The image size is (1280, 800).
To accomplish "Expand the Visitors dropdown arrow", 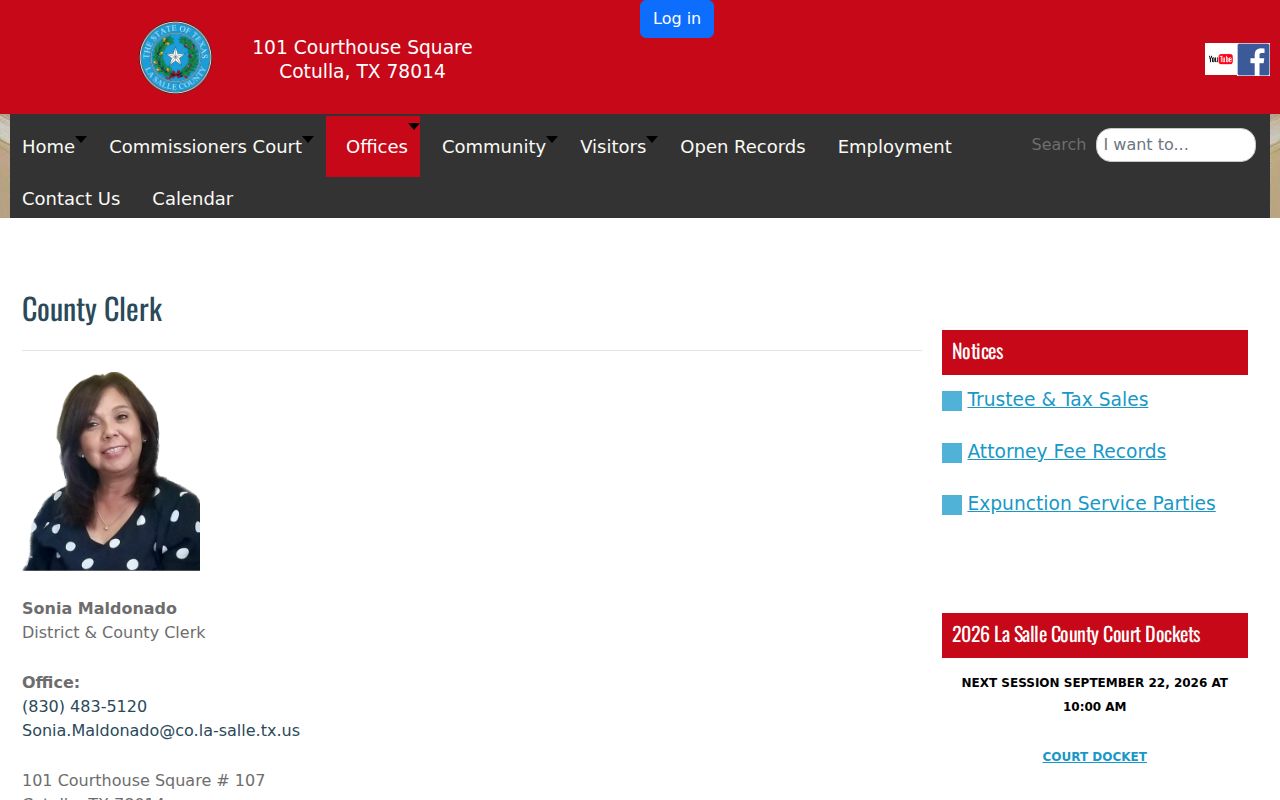I will [652, 139].
